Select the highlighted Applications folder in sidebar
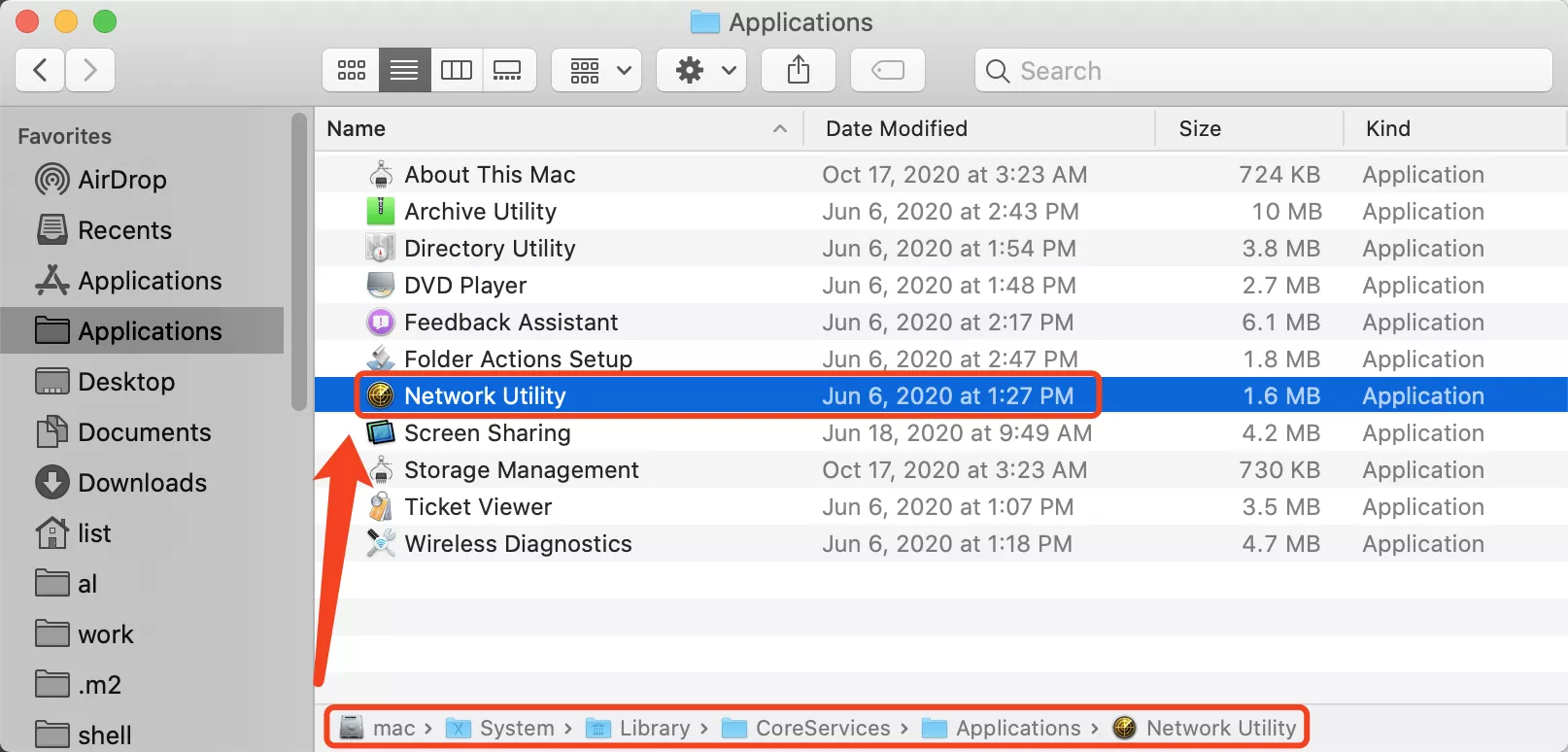The image size is (1568, 752). (143, 331)
